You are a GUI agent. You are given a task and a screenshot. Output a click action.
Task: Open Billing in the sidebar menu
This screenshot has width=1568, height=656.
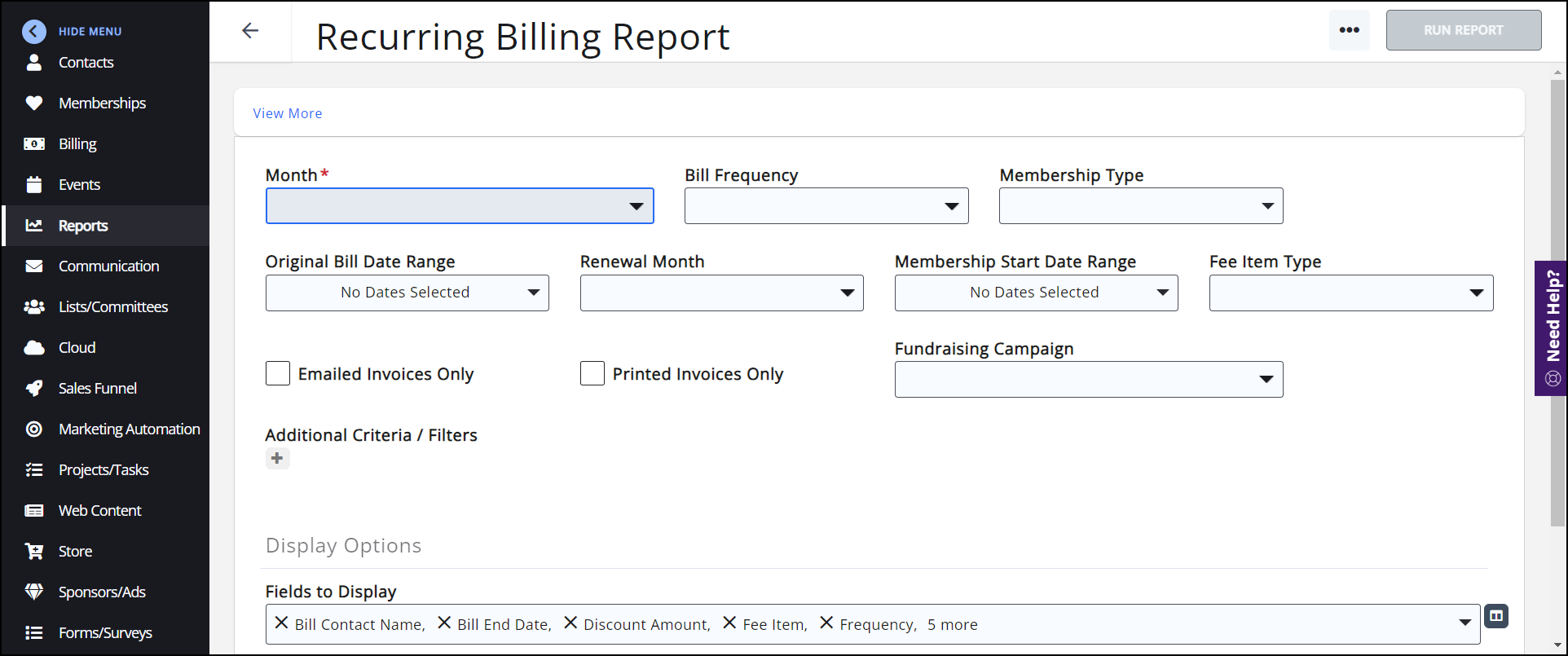click(77, 144)
